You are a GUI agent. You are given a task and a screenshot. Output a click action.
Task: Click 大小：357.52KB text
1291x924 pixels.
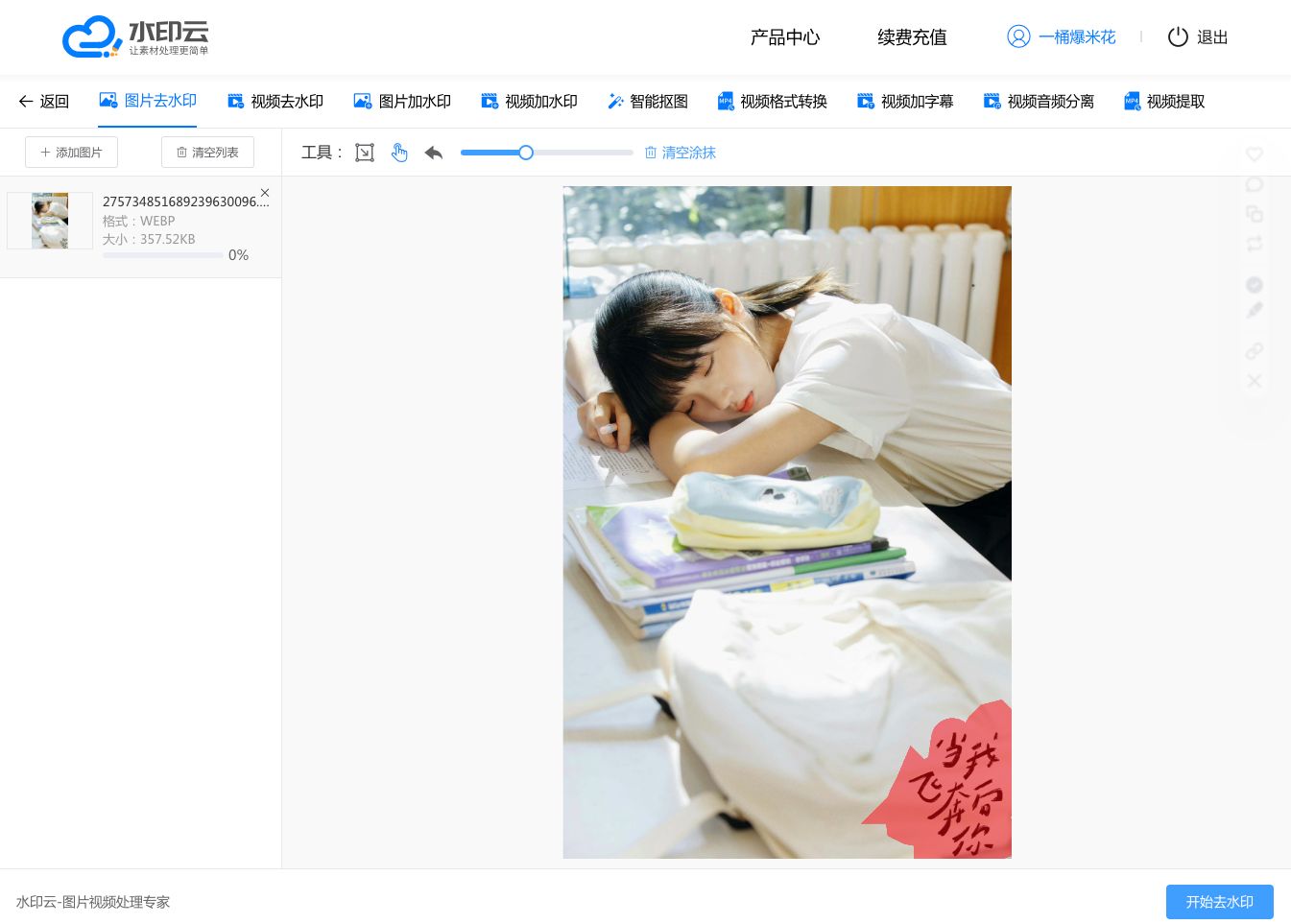point(149,239)
